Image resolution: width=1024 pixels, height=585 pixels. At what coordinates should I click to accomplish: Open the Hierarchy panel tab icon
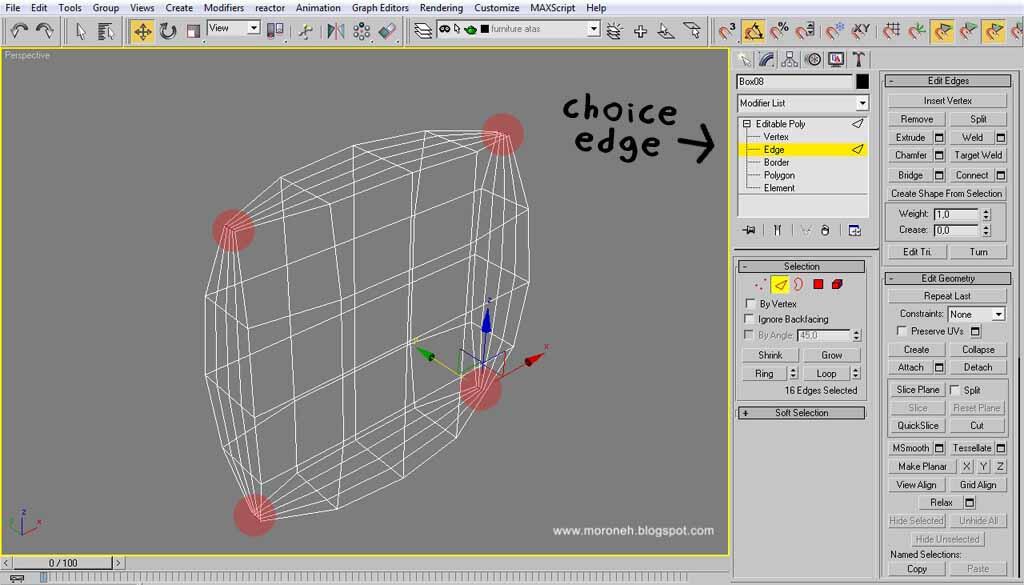click(790, 60)
